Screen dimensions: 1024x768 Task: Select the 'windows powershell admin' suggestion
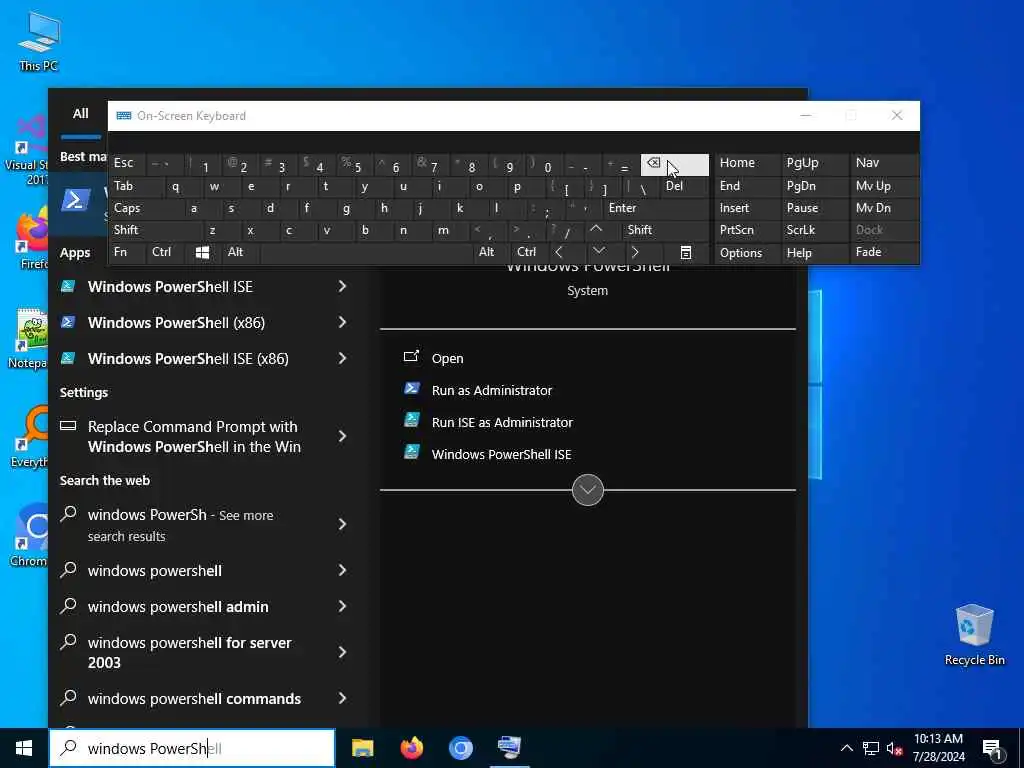click(x=178, y=607)
